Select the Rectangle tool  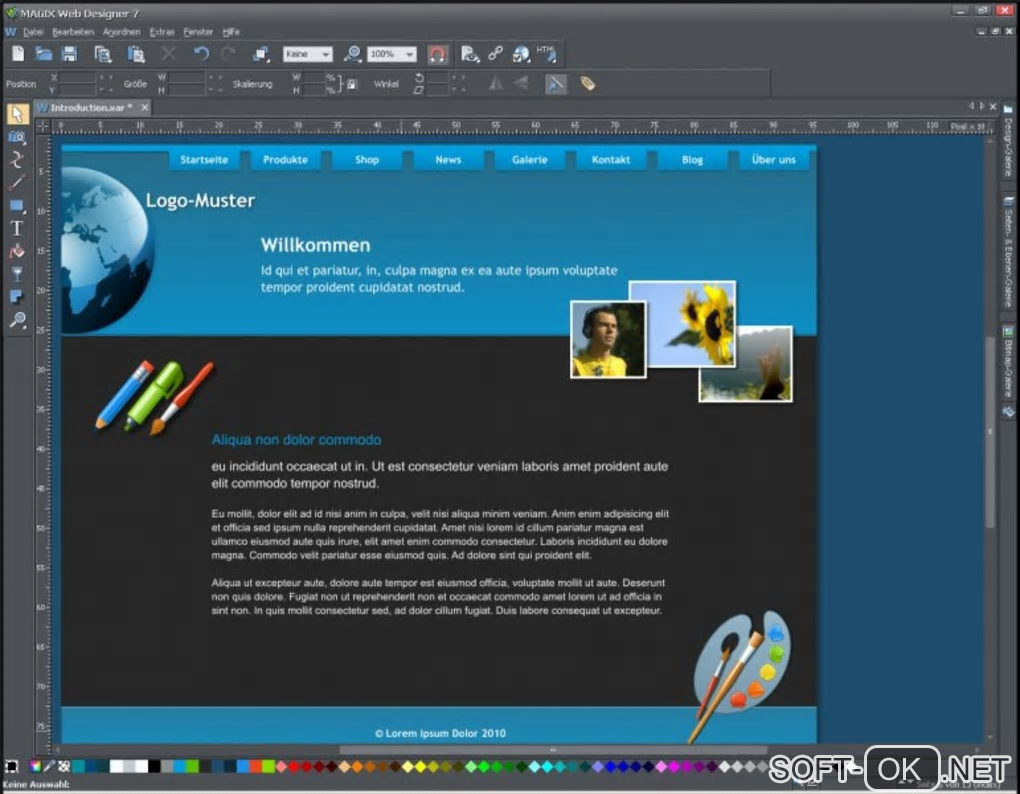[17, 206]
